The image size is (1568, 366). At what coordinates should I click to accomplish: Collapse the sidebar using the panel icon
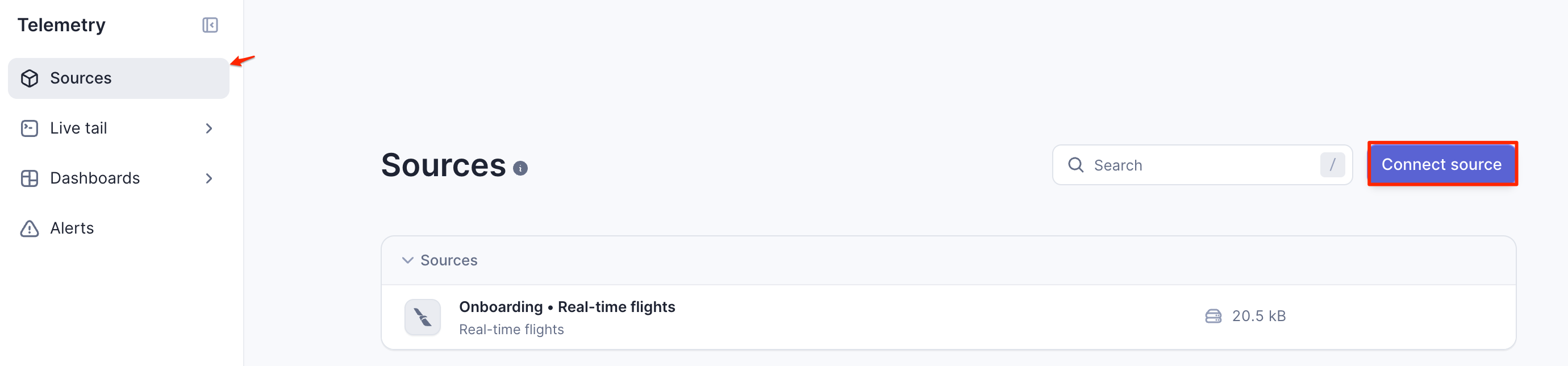(x=210, y=26)
